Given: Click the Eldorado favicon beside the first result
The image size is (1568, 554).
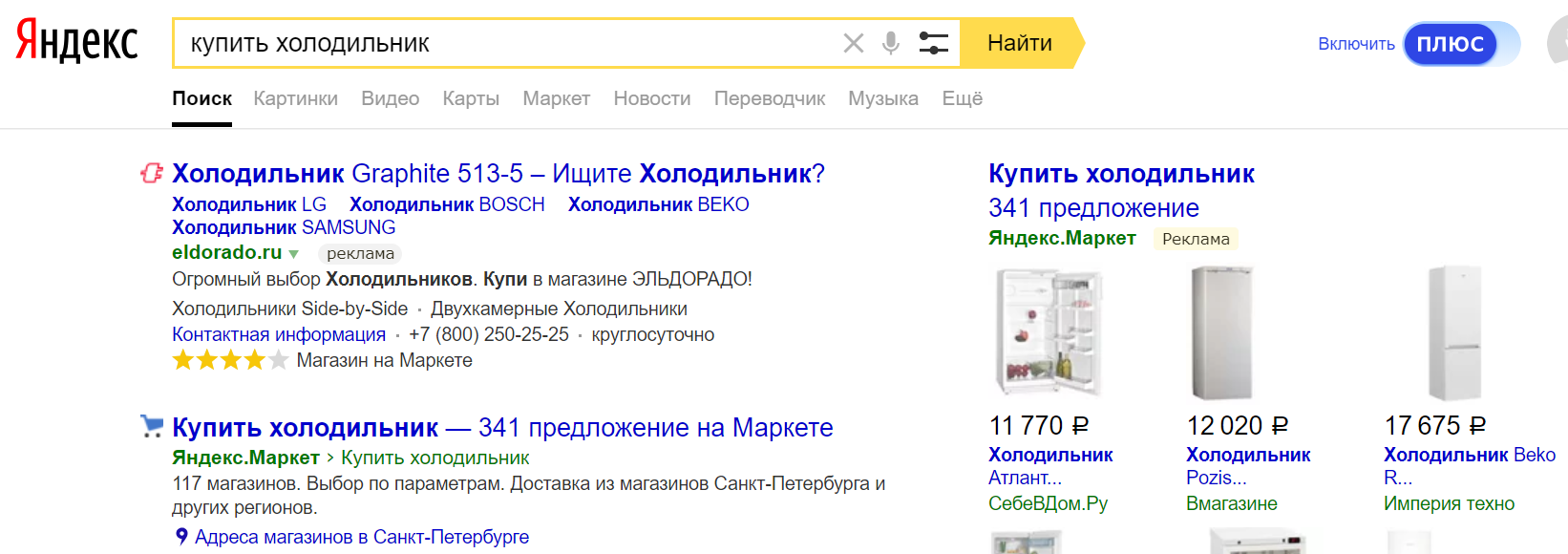Looking at the screenshot, I should pyautogui.click(x=152, y=173).
